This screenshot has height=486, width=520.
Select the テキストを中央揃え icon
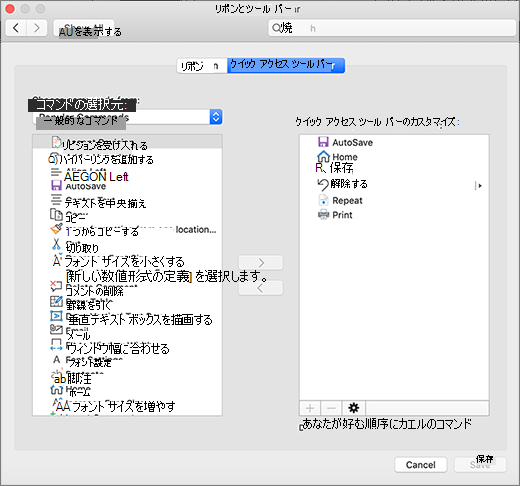point(56,200)
